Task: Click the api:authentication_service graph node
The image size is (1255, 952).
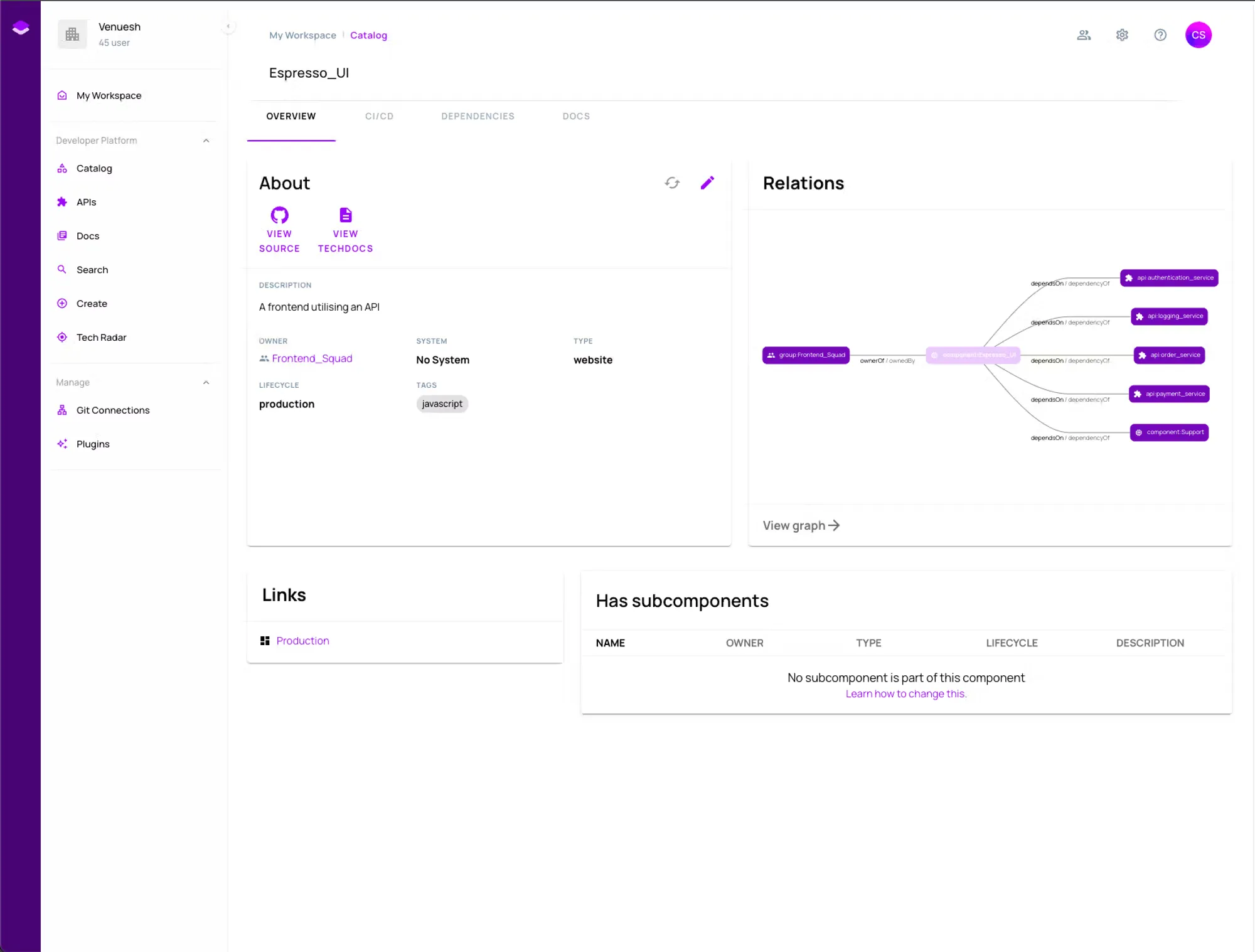Action: [x=1169, y=278]
